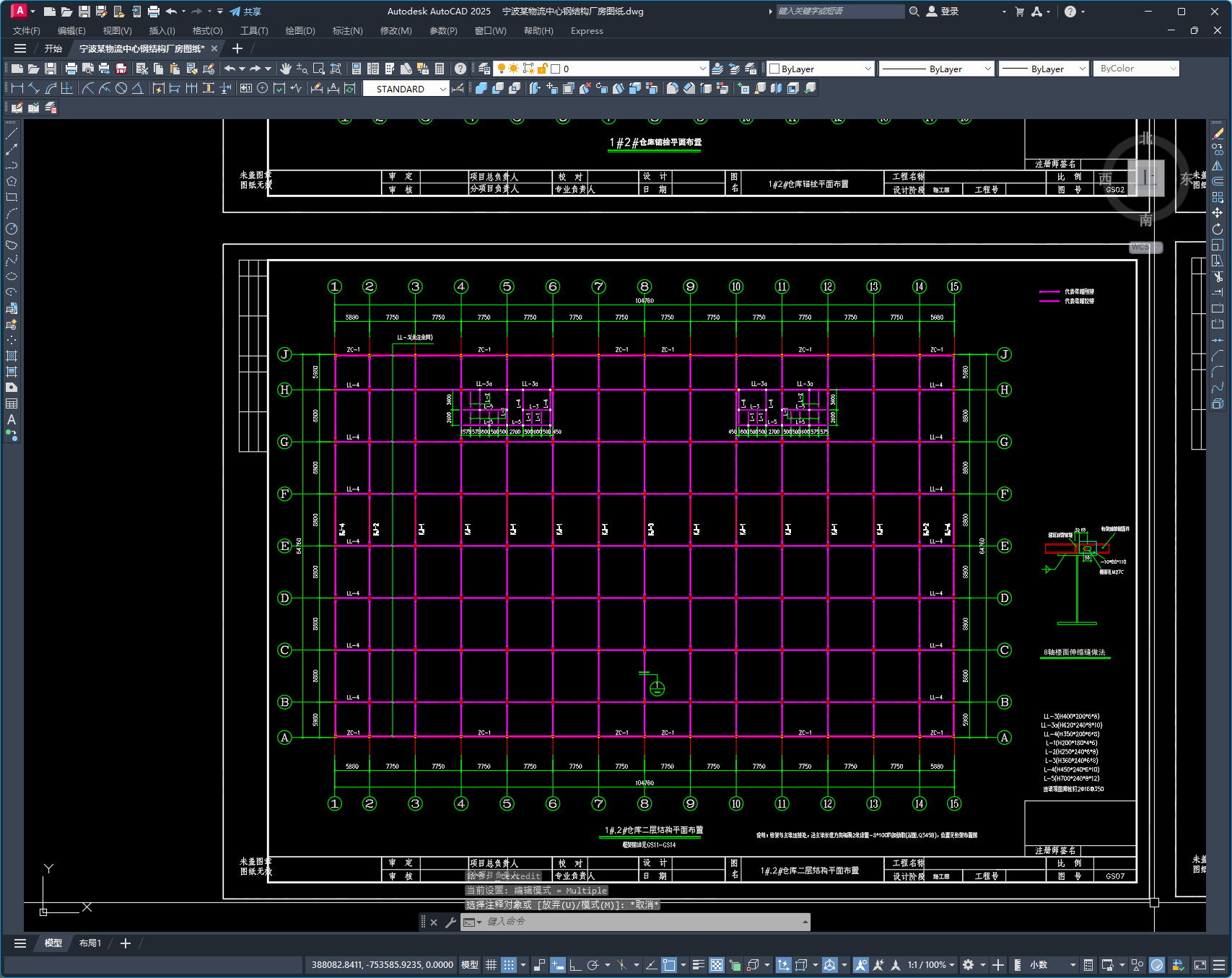The width and height of the screenshot is (1232, 978).
Task: Open the 标注(N) menu
Action: 347,30
